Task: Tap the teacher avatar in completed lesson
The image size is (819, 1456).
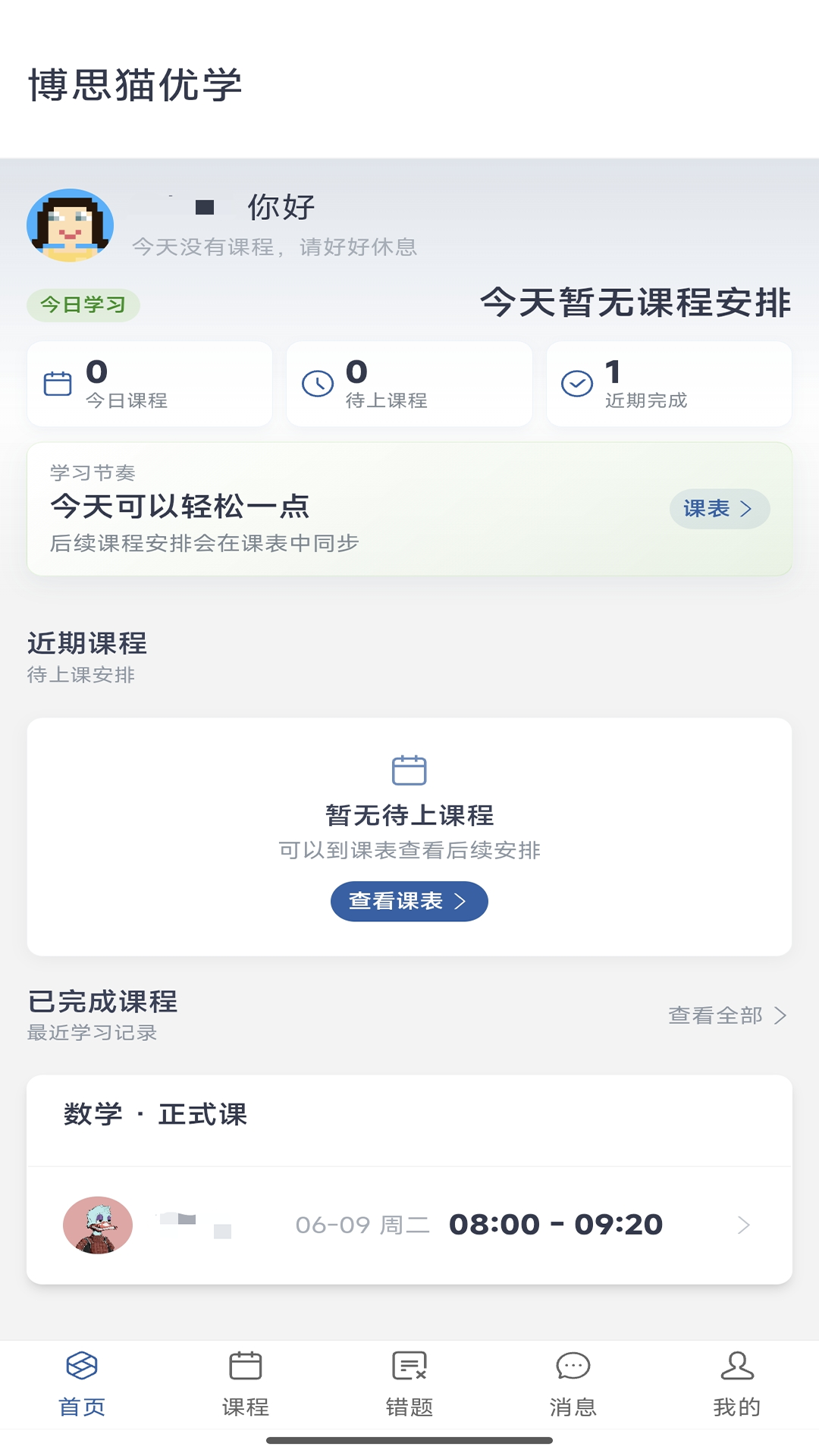Action: tap(98, 1225)
